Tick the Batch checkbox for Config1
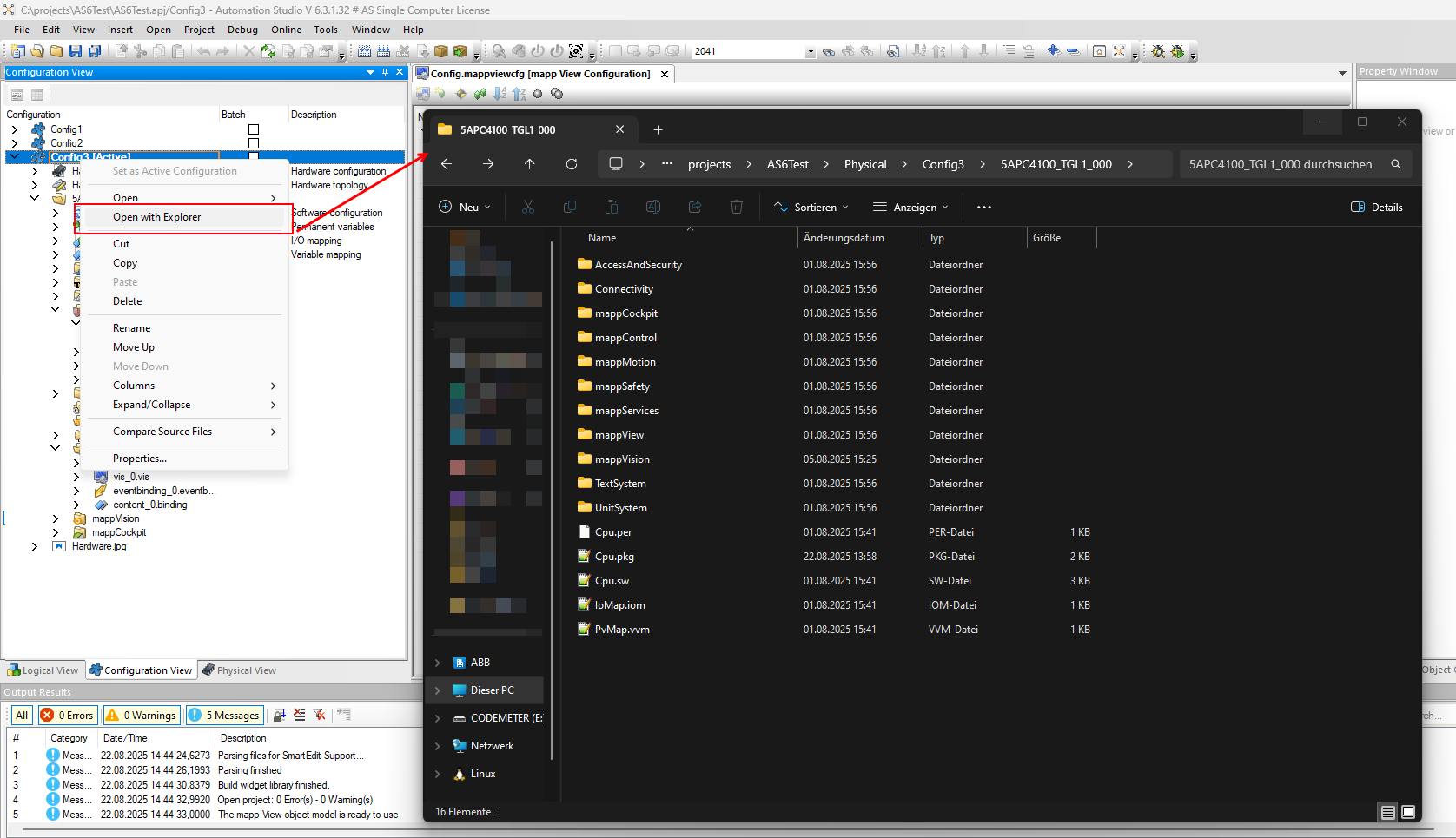 254,129
